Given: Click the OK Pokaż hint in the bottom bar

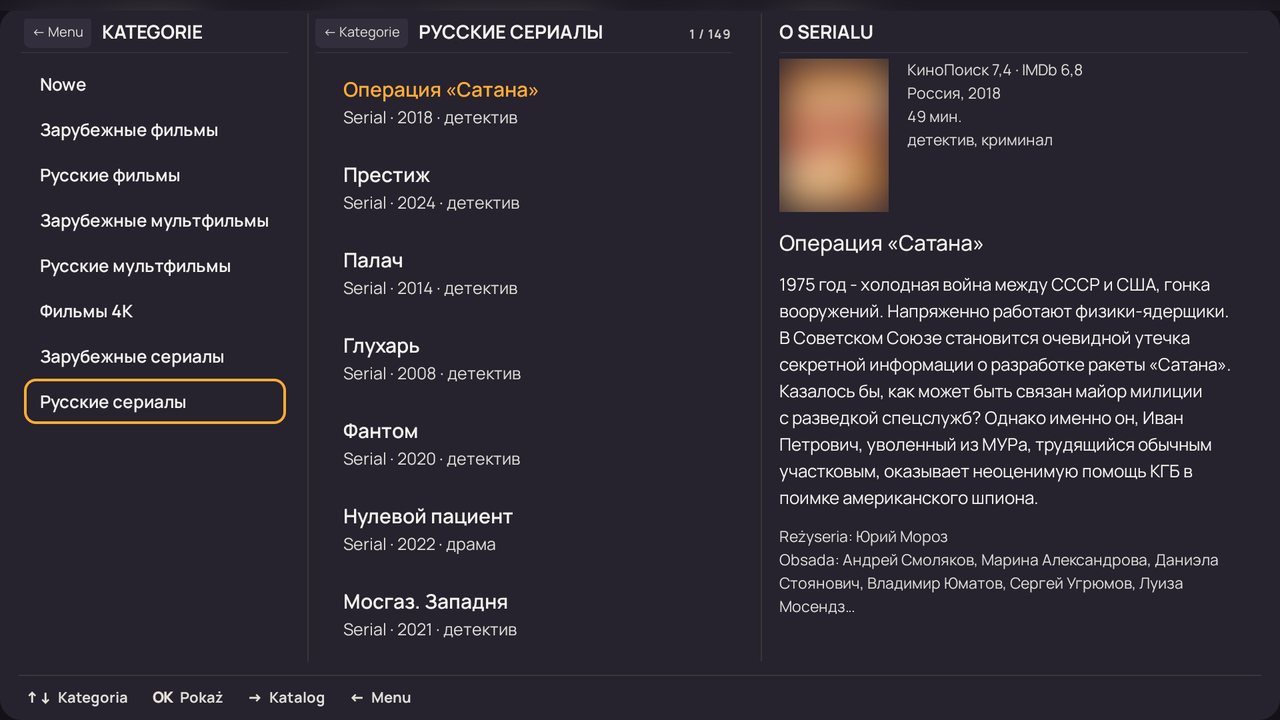Looking at the screenshot, I should pyautogui.click(x=187, y=698).
